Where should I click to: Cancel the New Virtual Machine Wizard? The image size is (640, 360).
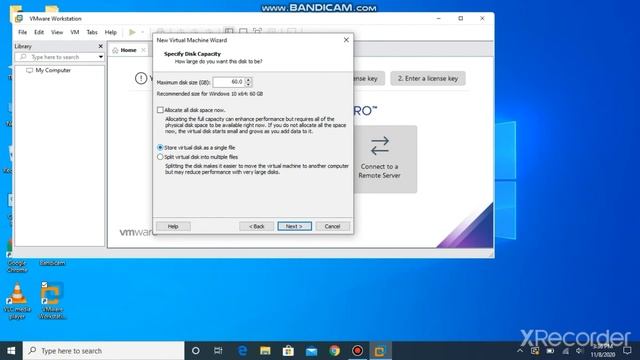point(332,226)
